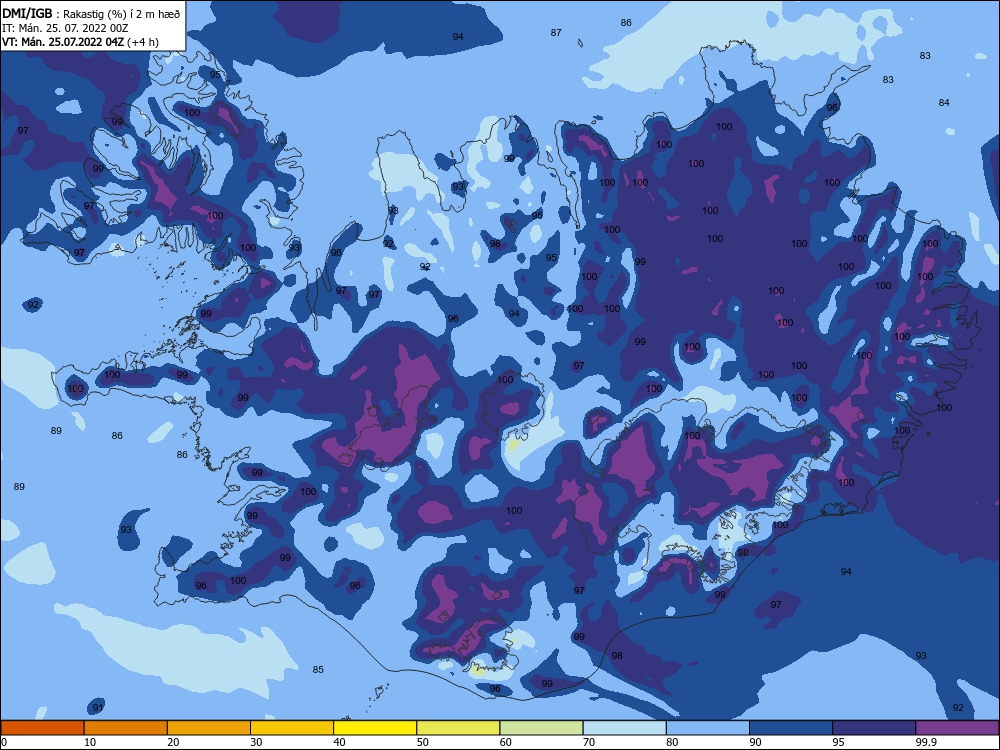1000x750 pixels.
Task: Click the '50' legend scale label
Action: click(x=423, y=742)
